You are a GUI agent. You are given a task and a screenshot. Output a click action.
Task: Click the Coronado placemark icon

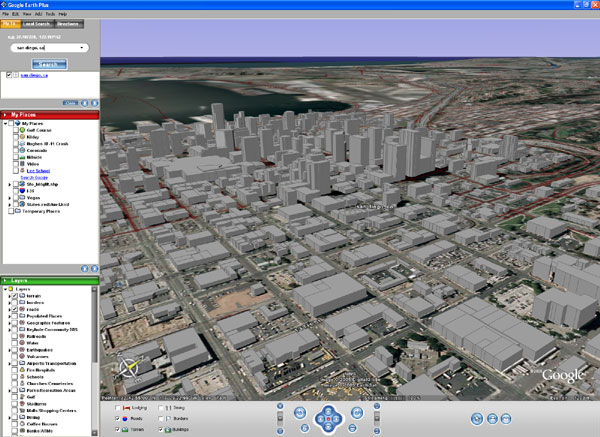pos(20,151)
